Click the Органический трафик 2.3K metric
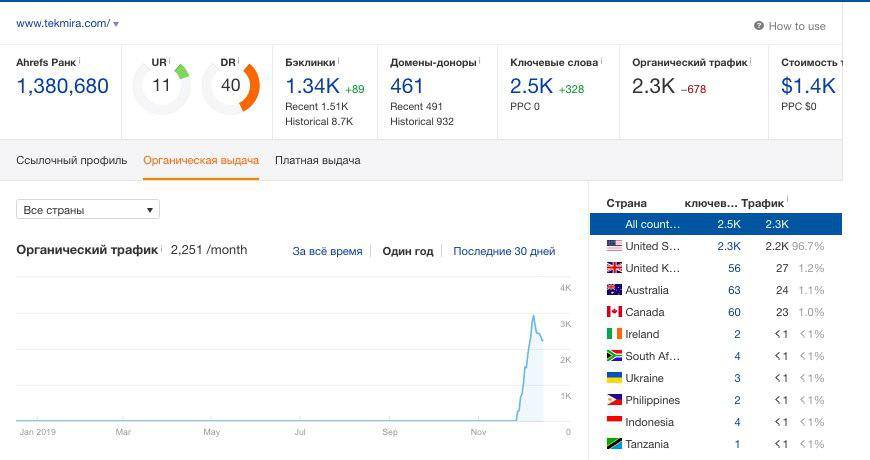 pos(653,86)
